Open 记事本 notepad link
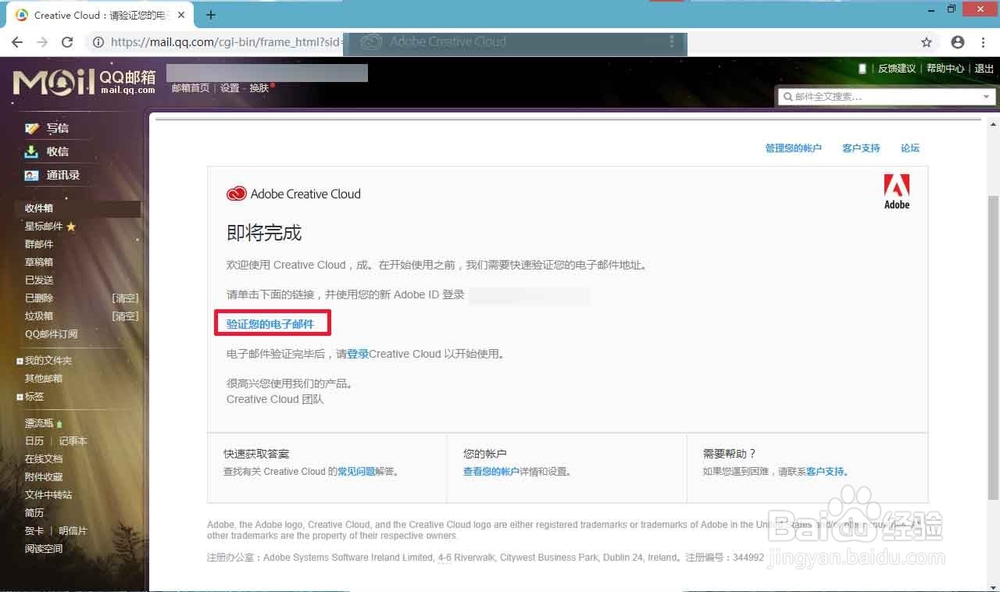Screen dimensions: 1000x592 pyautogui.click(x=73, y=441)
